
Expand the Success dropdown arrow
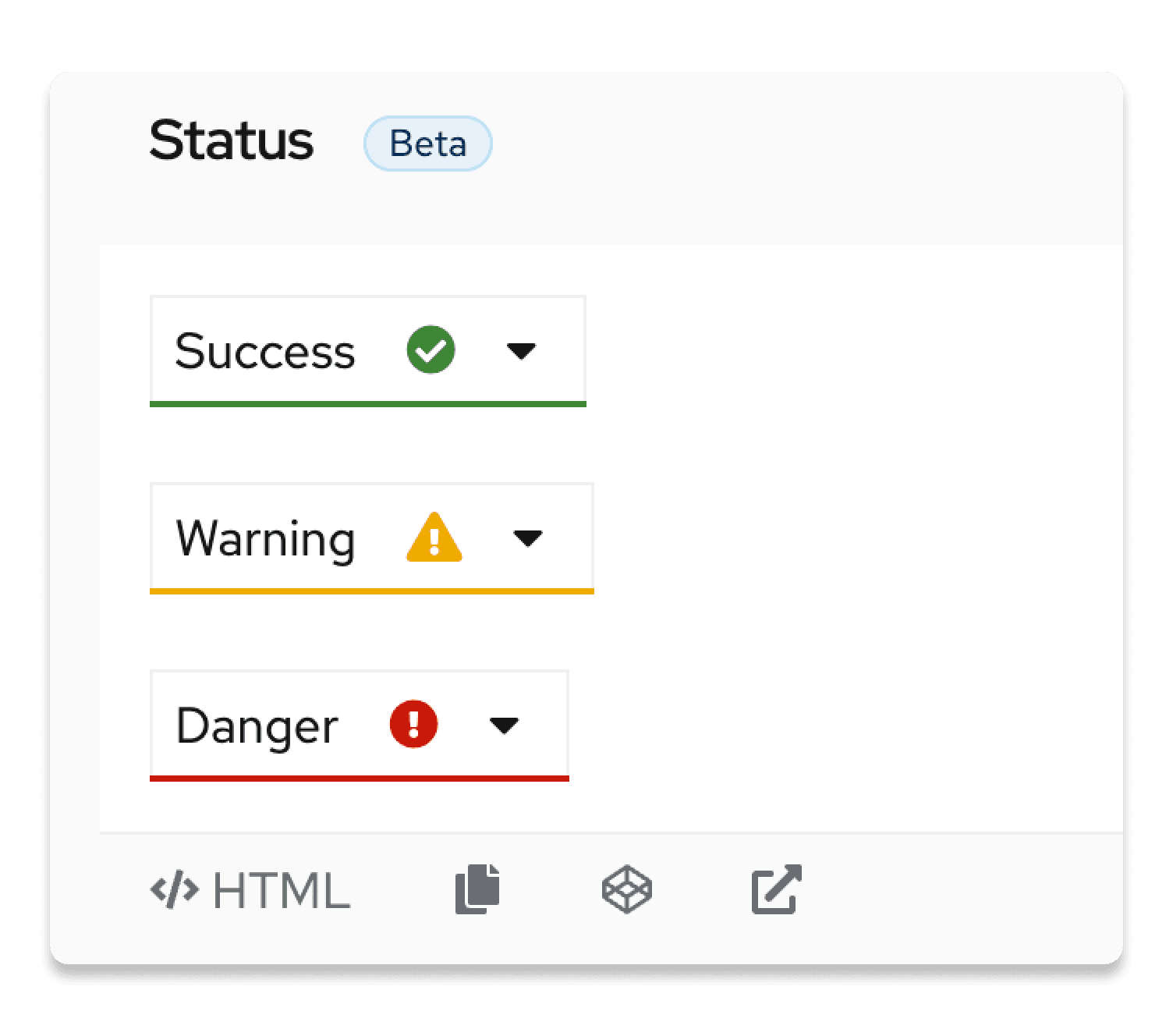521,351
